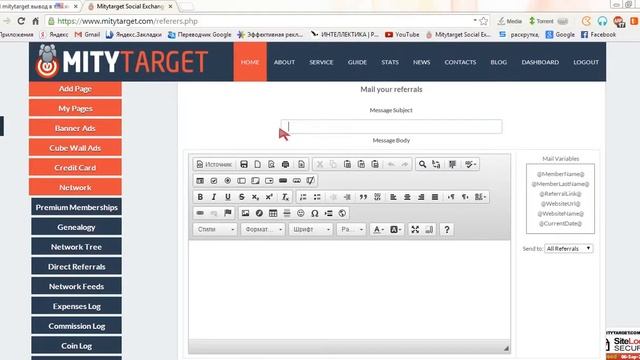The width and height of the screenshot is (640, 360).
Task: Insert an image via editor icon
Action: [245, 213]
